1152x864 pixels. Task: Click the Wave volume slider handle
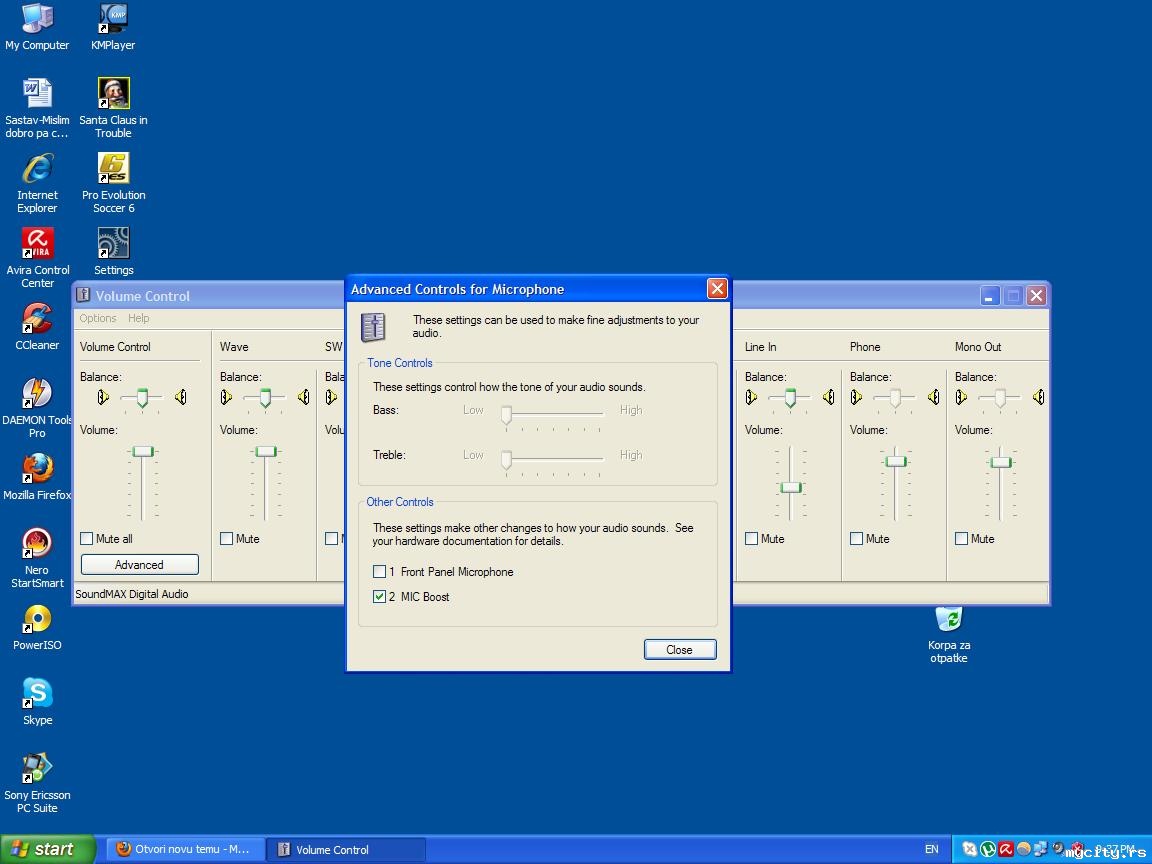(x=265, y=452)
